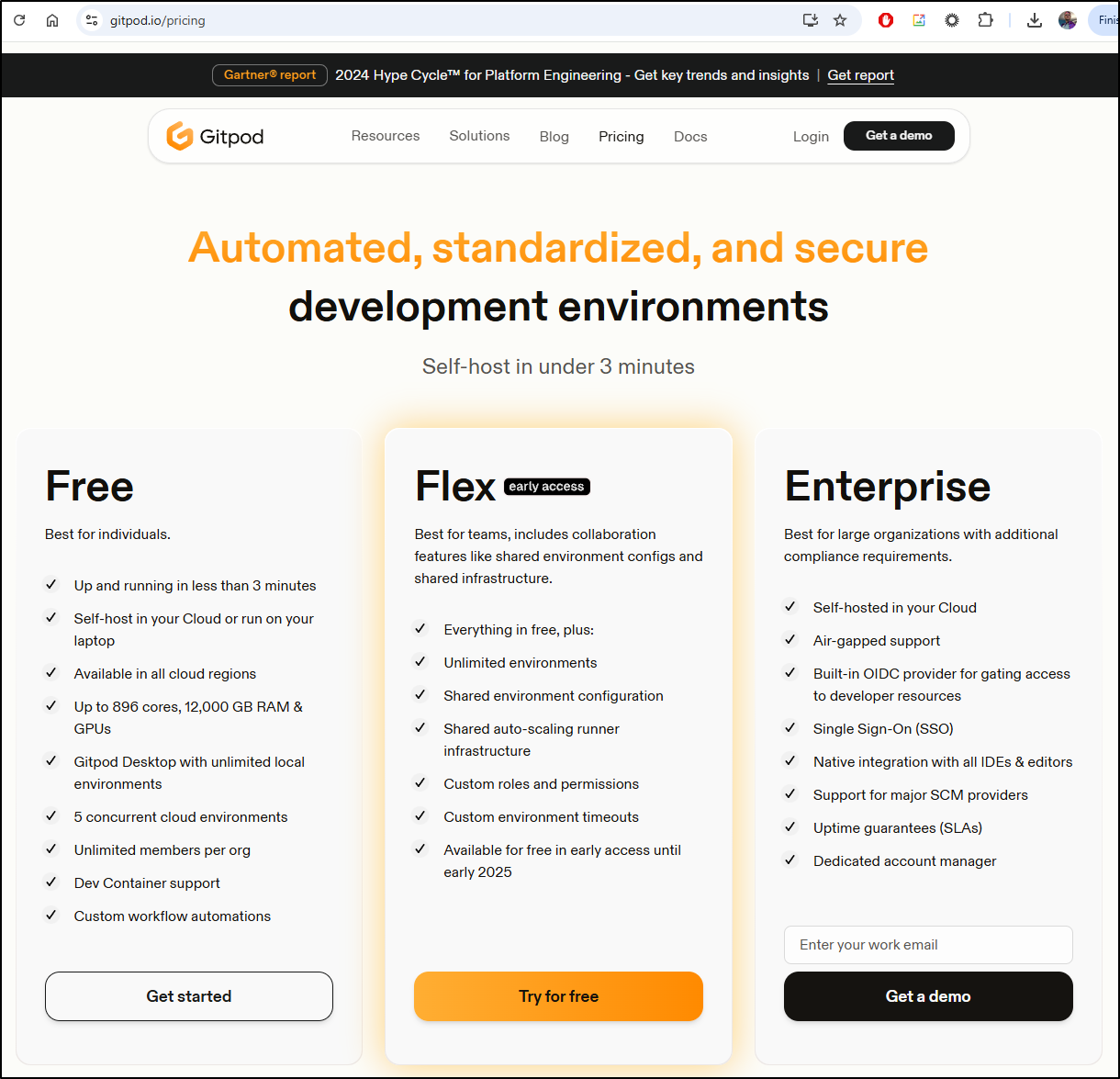Click 'Available in all cloud regions' feature

tap(165, 674)
